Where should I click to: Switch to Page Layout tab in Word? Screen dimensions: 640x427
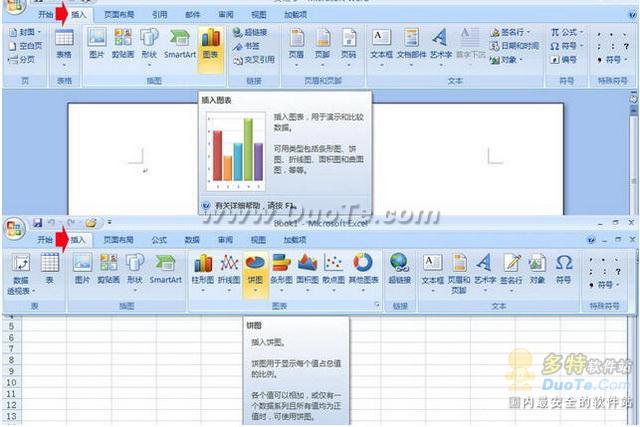click(119, 15)
